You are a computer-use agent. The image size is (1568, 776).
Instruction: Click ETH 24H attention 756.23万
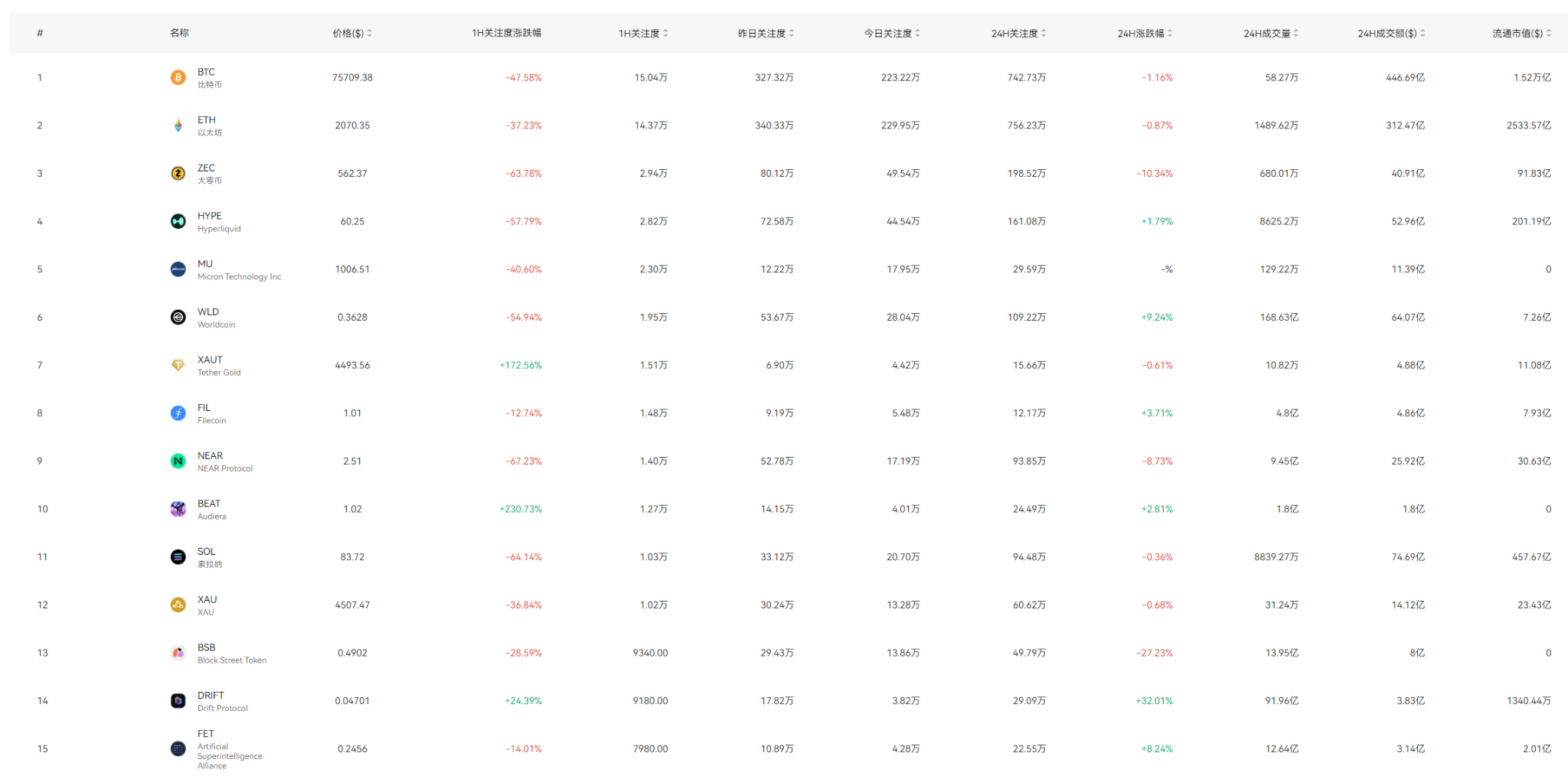point(1027,126)
